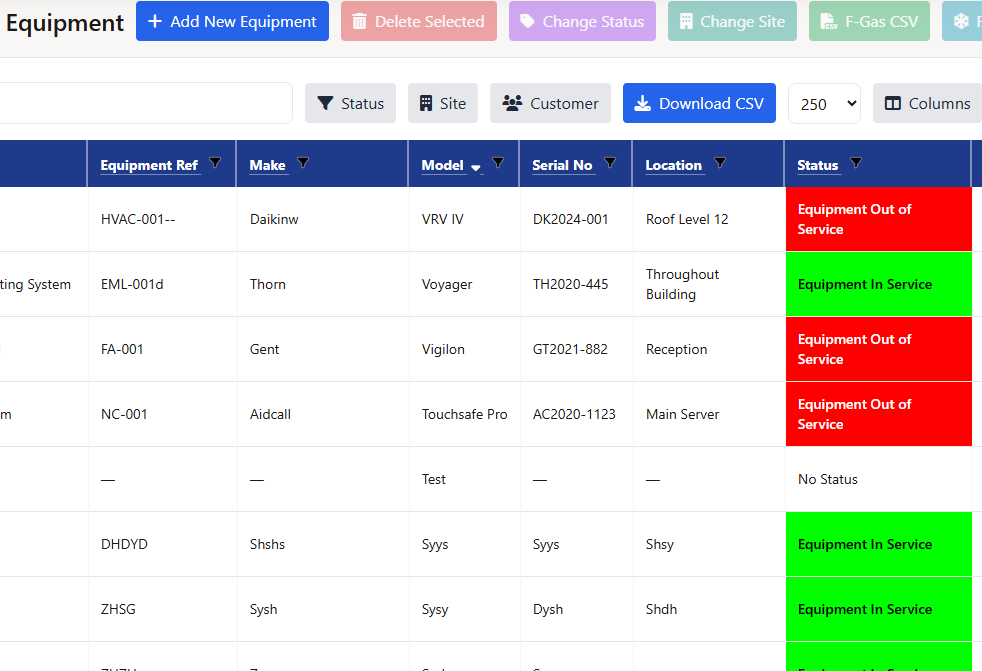Click Throughout Building location cell
The height and width of the screenshot is (671, 982).
[709, 284]
